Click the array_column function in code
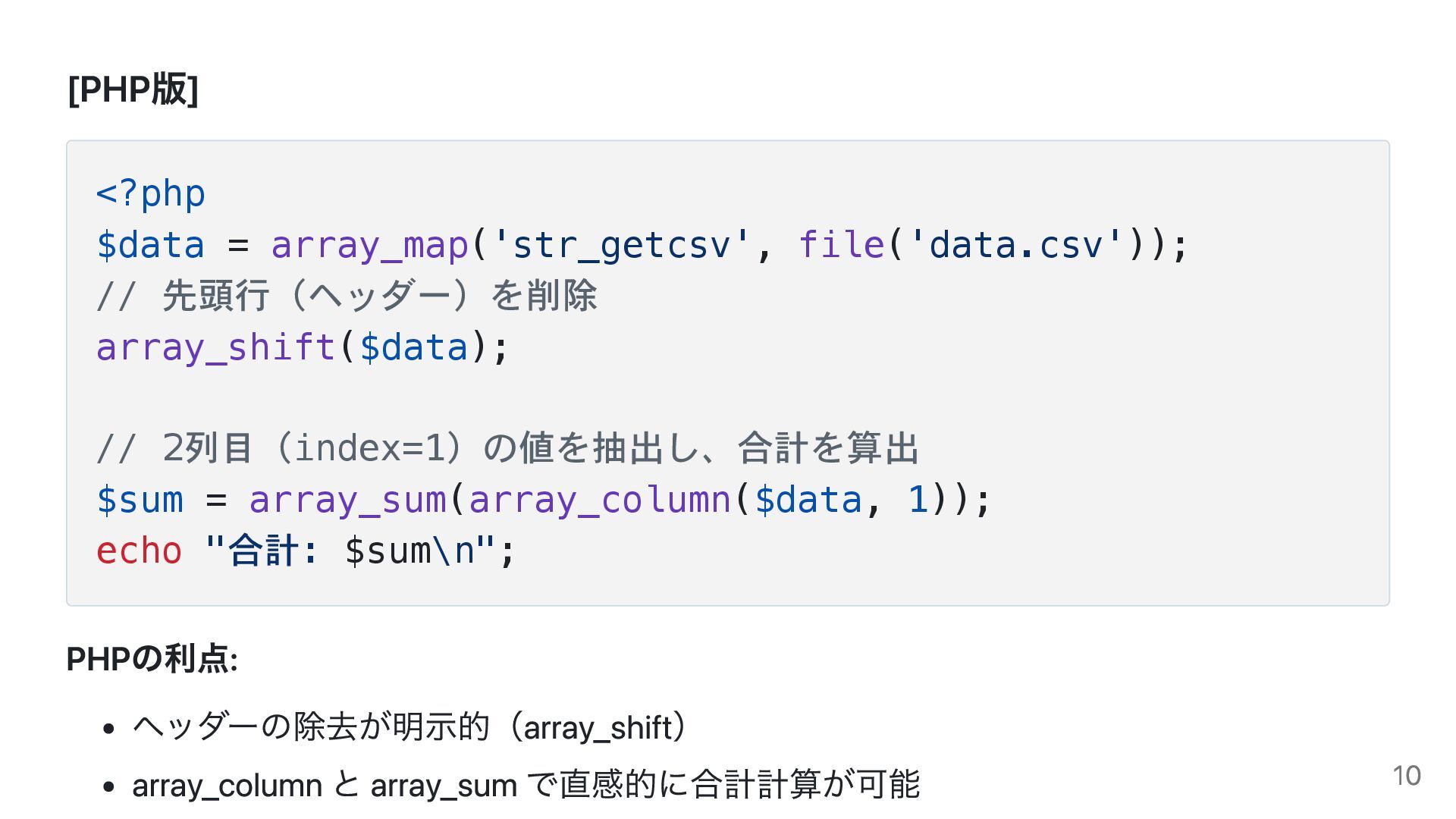 (600, 500)
